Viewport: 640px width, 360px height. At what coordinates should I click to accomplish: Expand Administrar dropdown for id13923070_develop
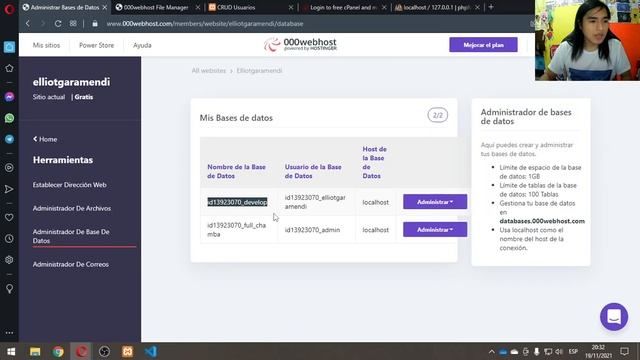pyautogui.click(x=435, y=202)
